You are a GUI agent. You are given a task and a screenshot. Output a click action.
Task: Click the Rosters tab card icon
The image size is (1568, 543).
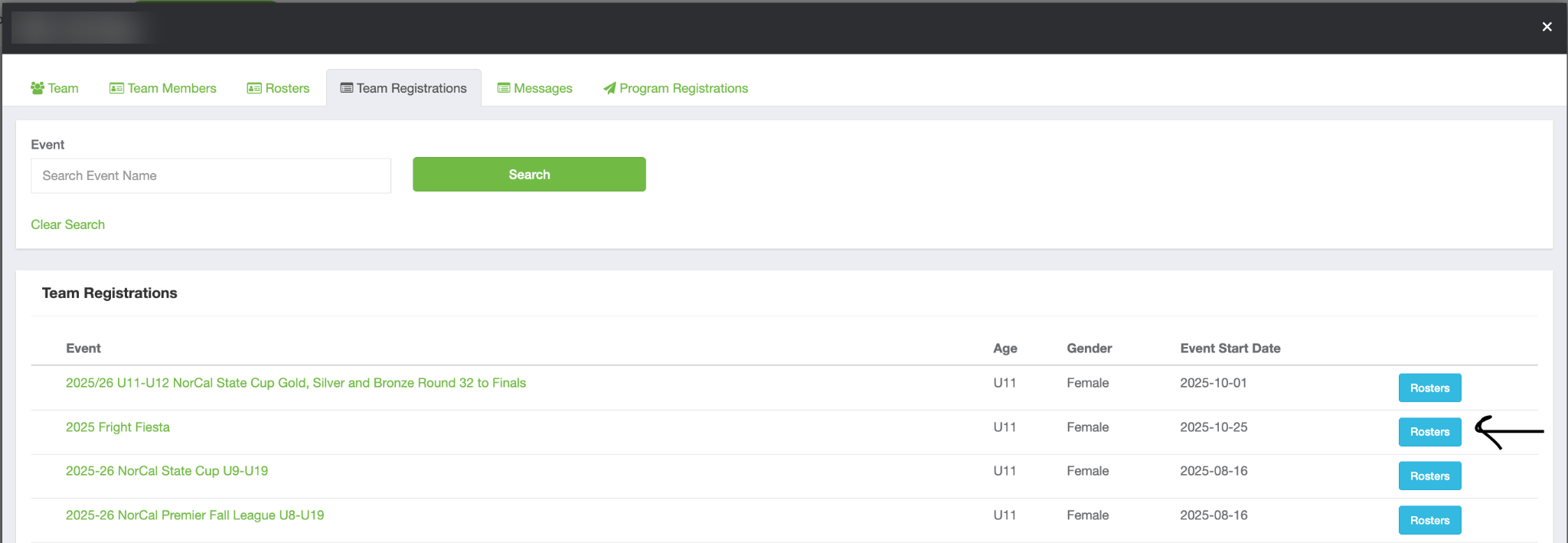tap(254, 88)
